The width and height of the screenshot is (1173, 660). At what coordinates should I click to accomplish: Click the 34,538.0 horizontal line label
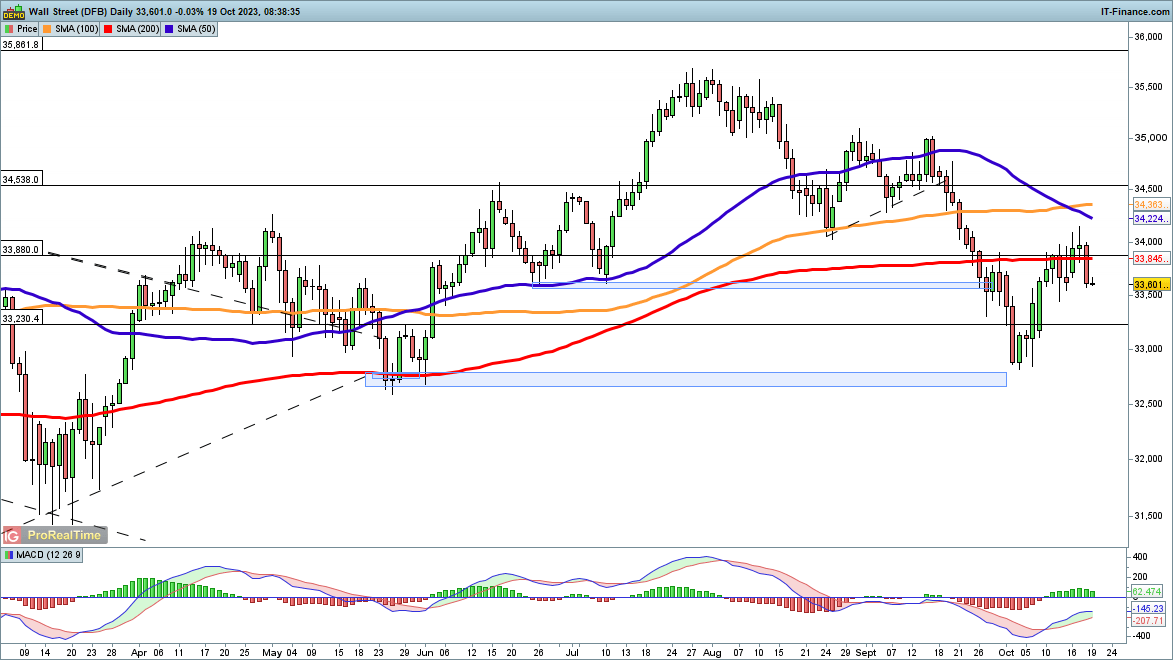[x=21, y=179]
